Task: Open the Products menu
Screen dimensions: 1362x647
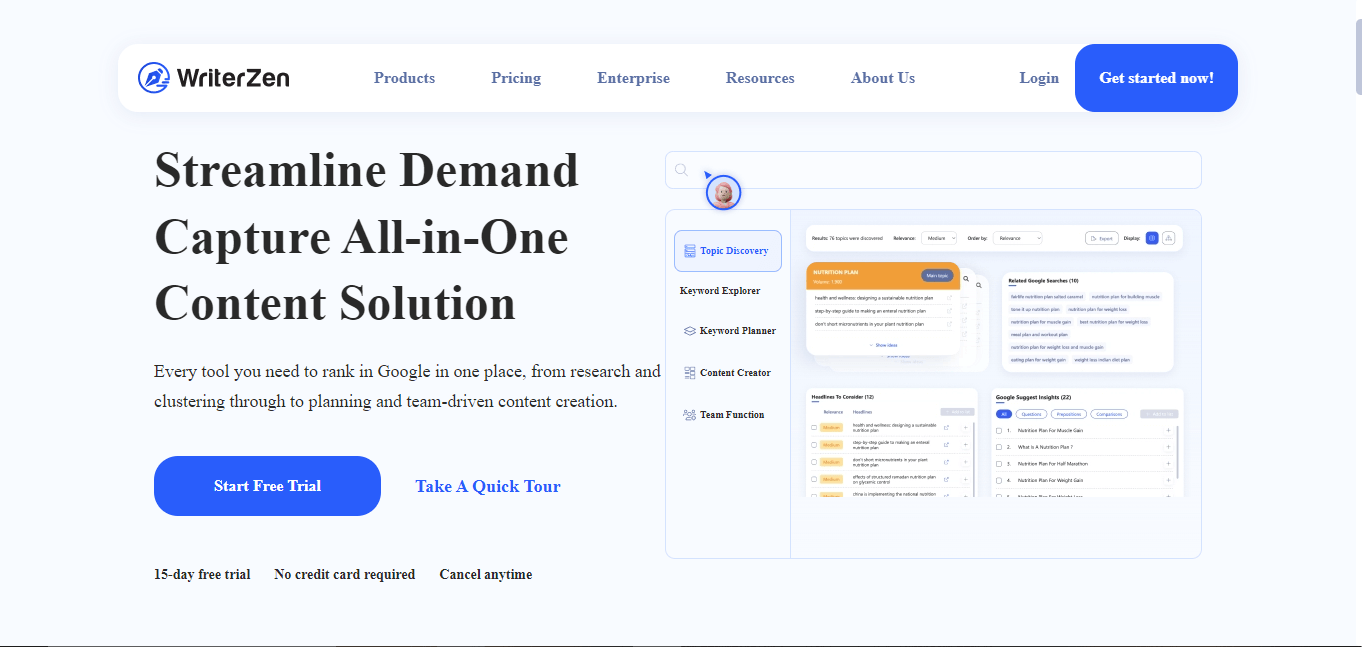Action: coord(404,78)
